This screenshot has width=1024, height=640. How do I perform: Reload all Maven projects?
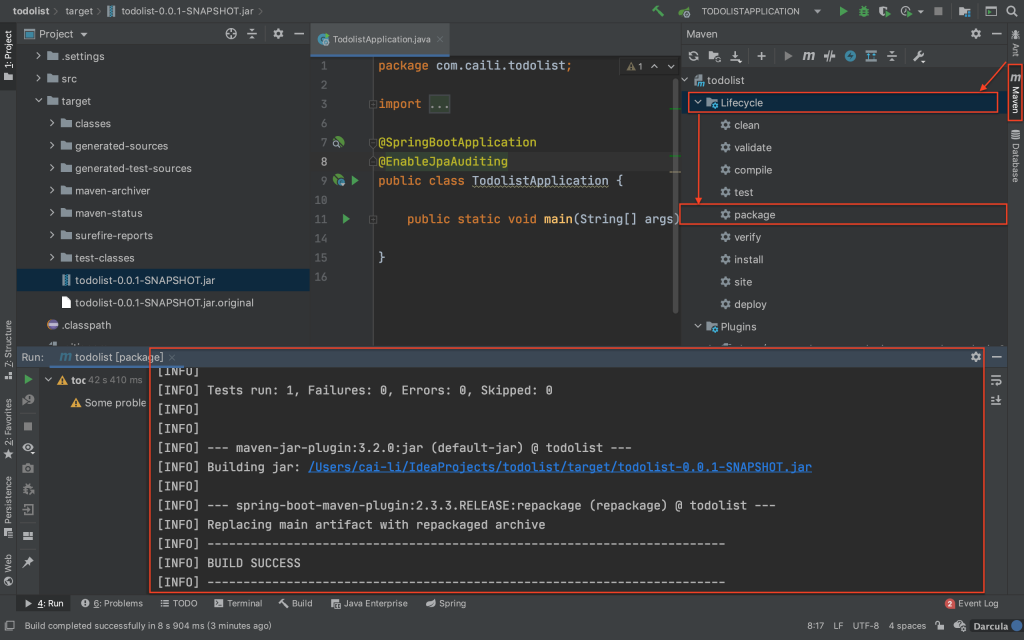point(694,56)
